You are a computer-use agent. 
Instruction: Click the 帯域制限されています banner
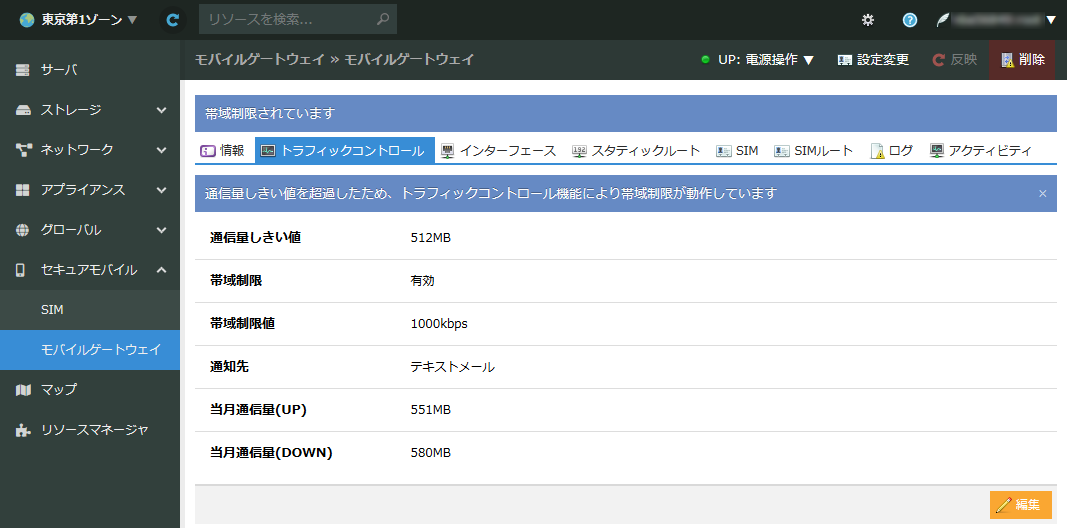[x=625, y=114]
